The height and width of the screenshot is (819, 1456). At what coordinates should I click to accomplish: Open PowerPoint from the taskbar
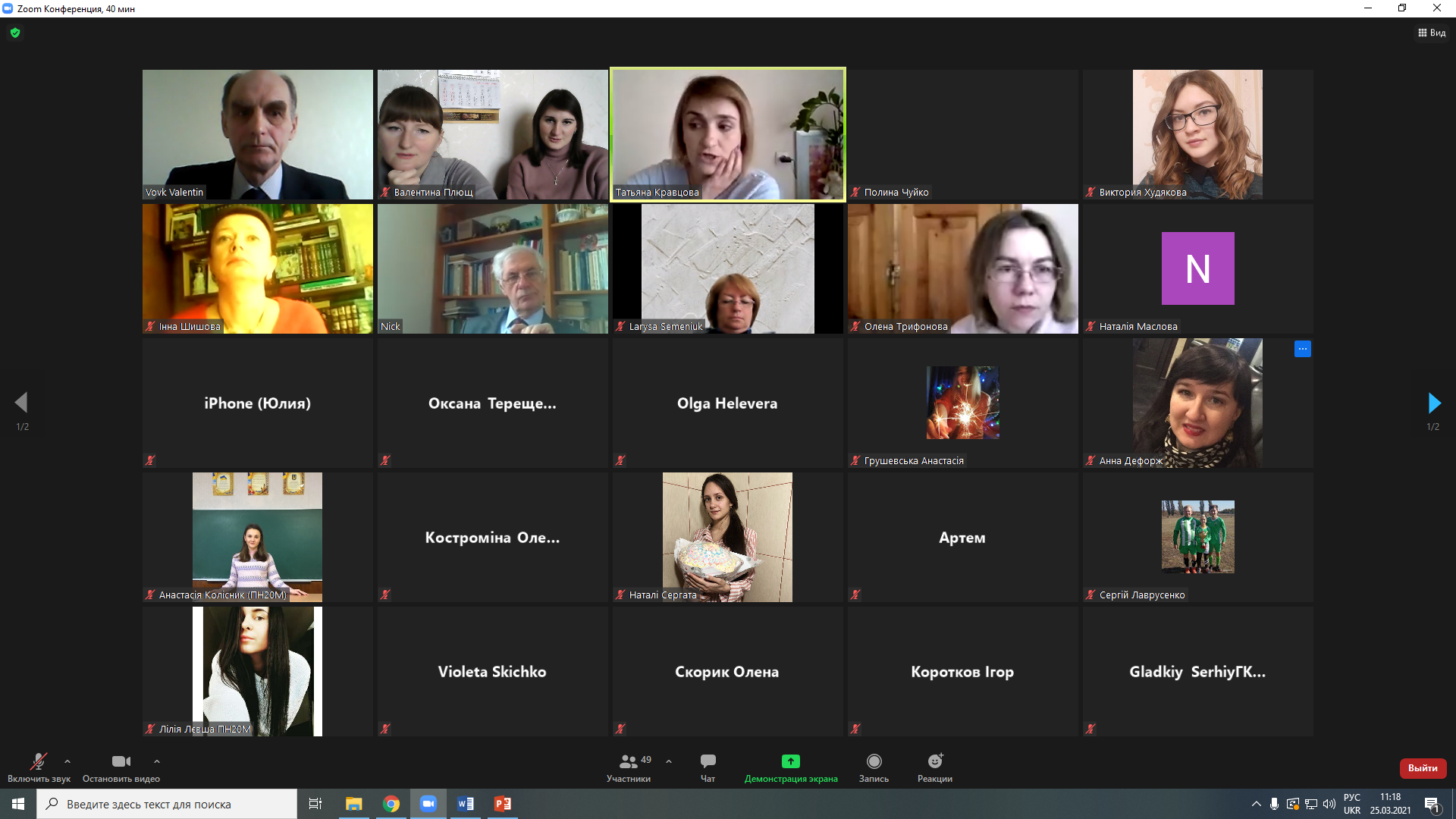pyautogui.click(x=502, y=804)
